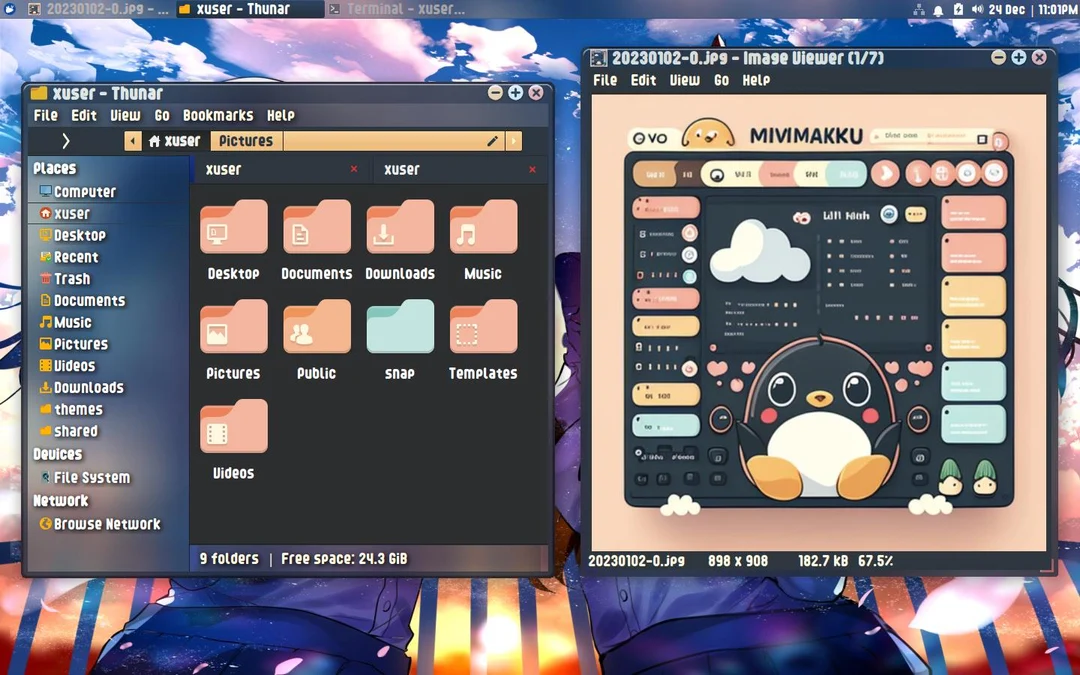Click the notification bell in the system tray
1080x675 pixels.
pos(938,9)
